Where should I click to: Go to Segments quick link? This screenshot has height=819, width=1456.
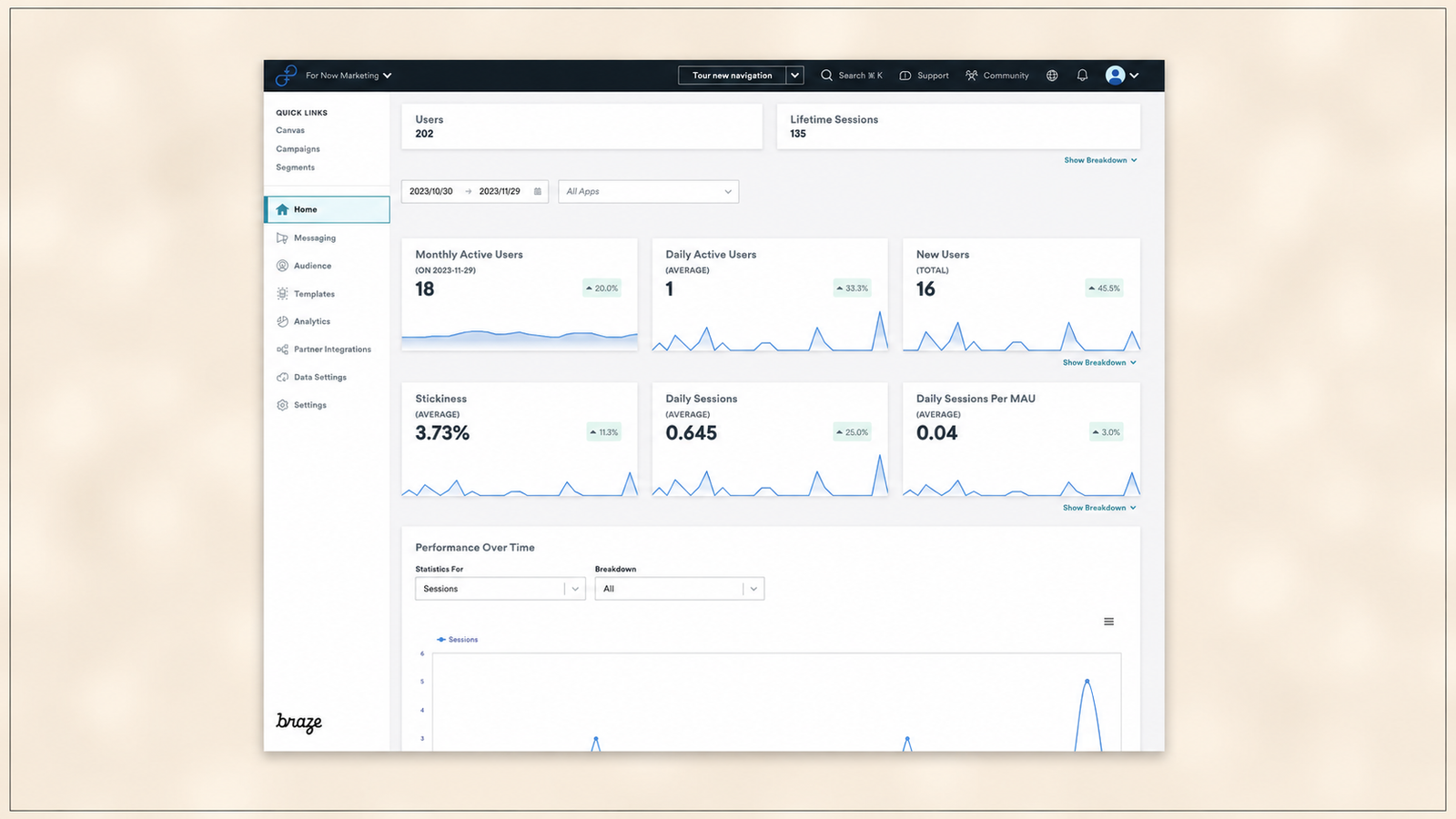295,167
